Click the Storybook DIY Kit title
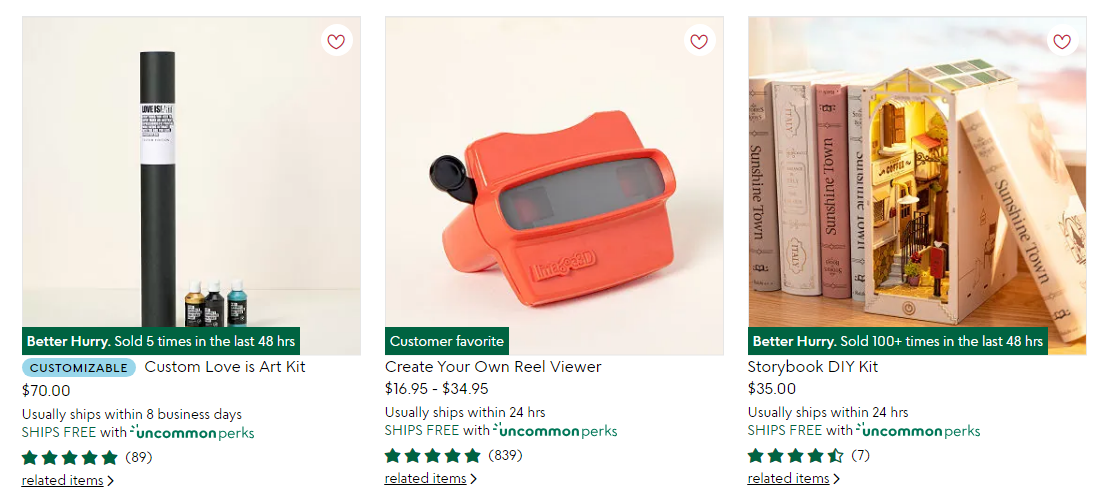Screen dimensions: 1099x502 point(813,367)
